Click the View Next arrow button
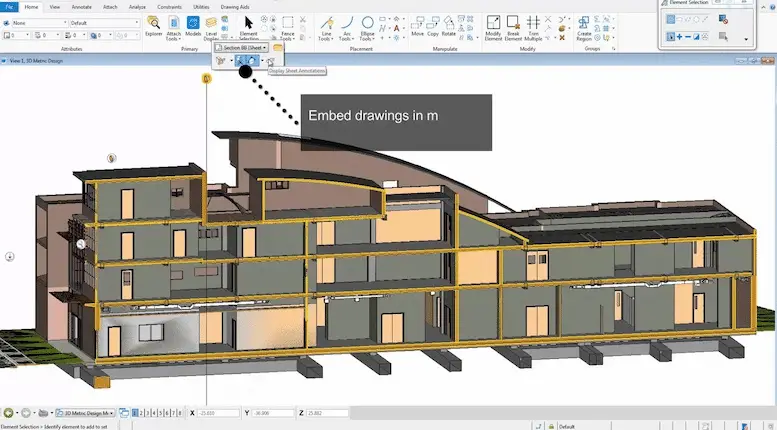The width and height of the screenshot is (777, 430). 26,413
